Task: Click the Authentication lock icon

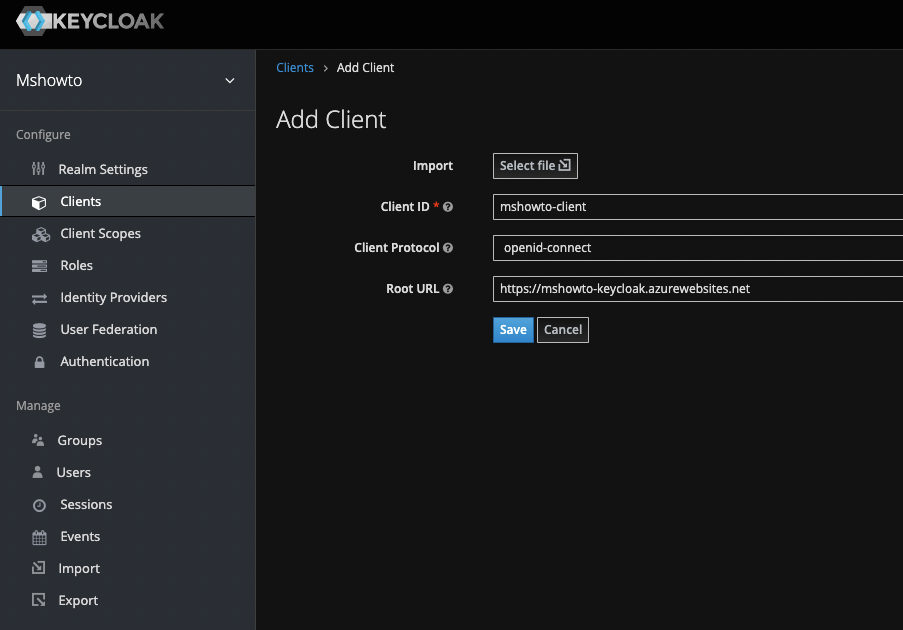Action: (39, 362)
